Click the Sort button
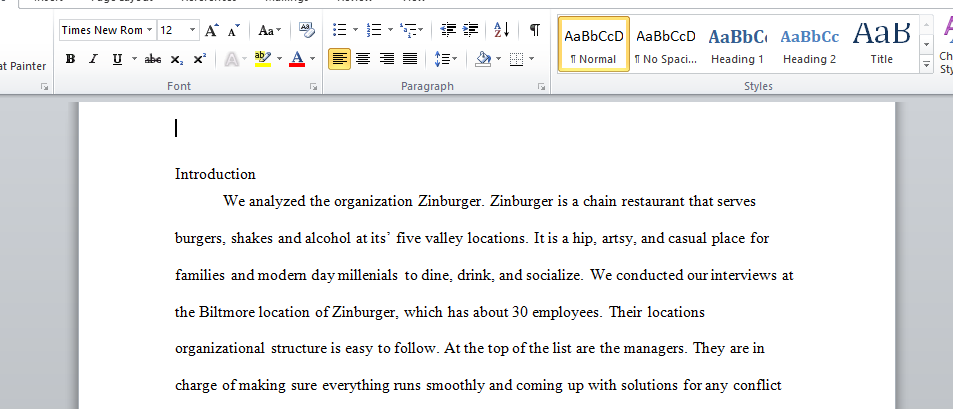The width and height of the screenshot is (953, 409). (502, 30)
